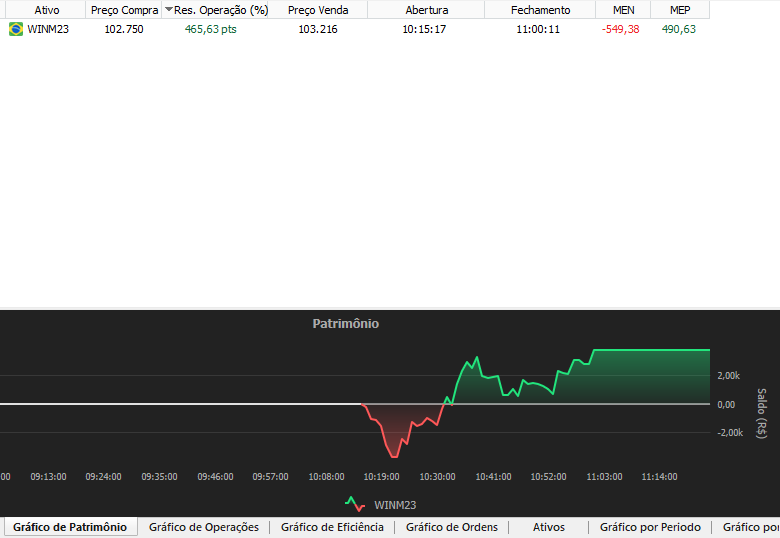Image resolution: width=780 pixels, height=538 pixels.
Task: Click the WINM23 legend label
Action: [x=395, y=505]
